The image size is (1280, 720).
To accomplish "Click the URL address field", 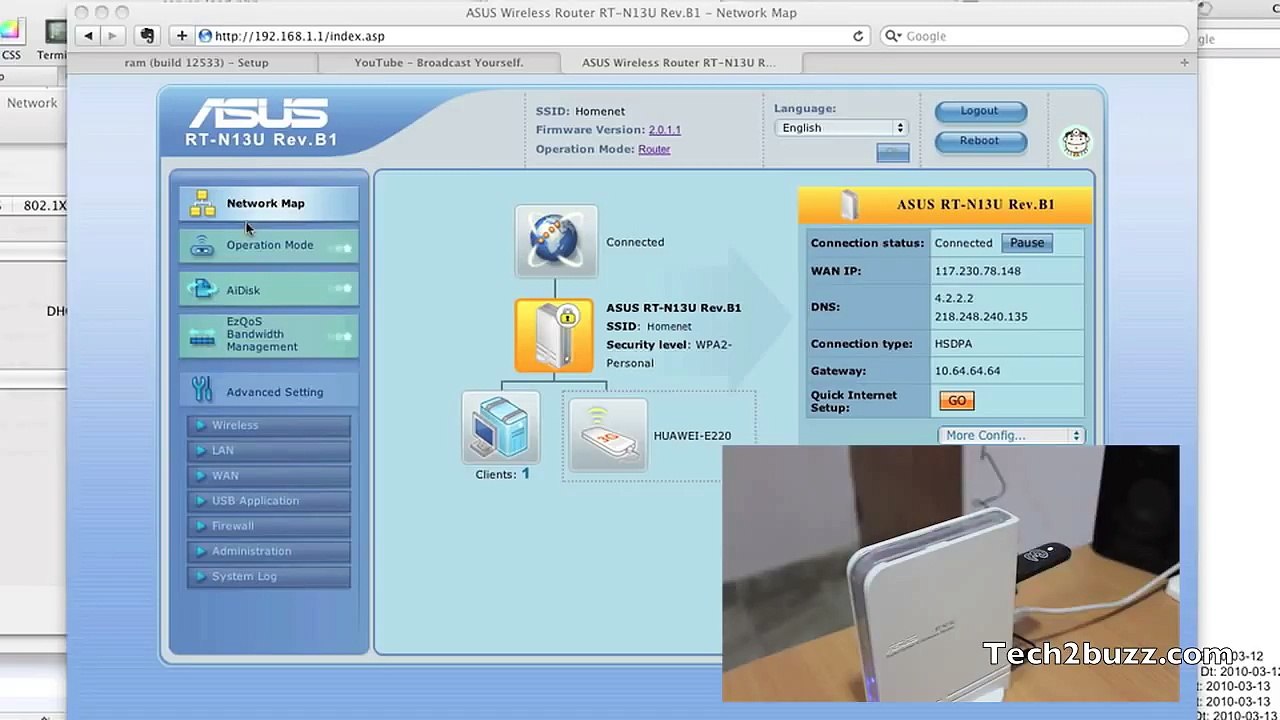I will click(x=534, y=36).
